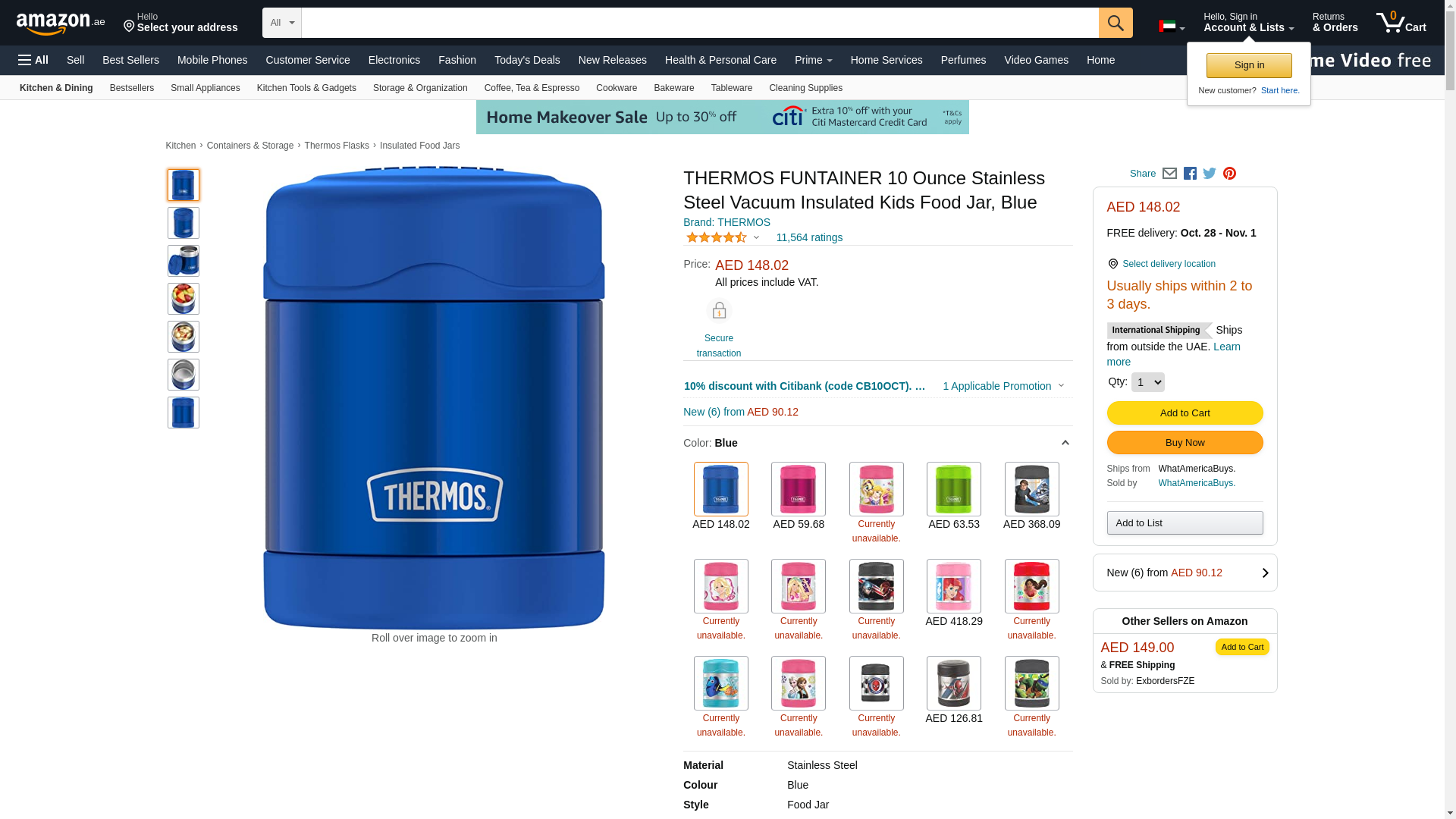Click the Amazon.ae logo
The width and height of the screenshot is (1456, 819).
coord(61,24)
